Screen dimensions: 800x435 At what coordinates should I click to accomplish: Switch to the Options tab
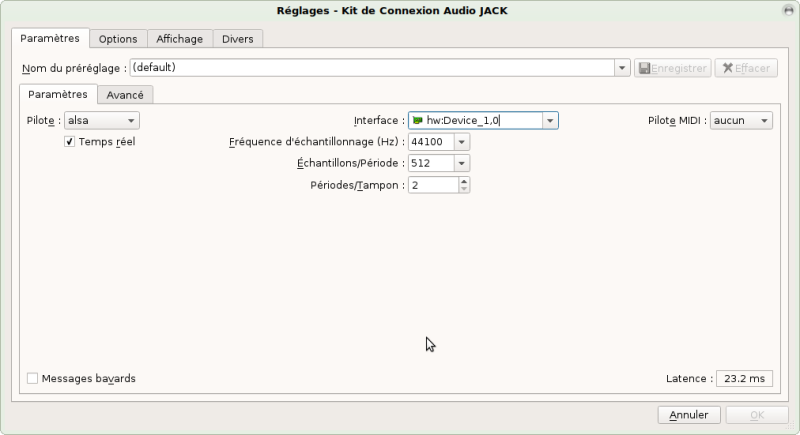tap(118, 39)
